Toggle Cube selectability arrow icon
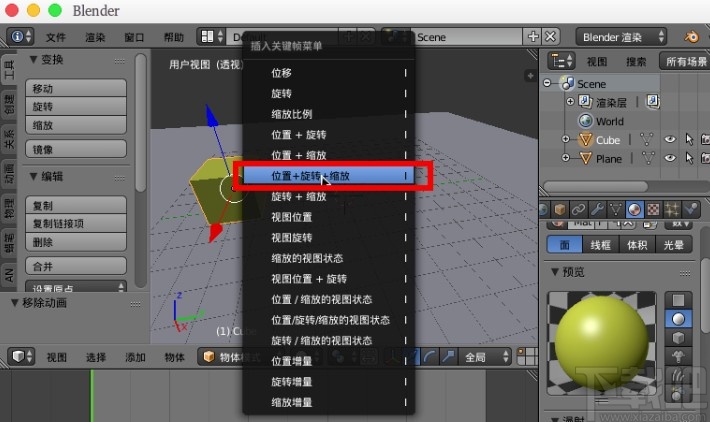This screenshot has width=710, height=422. [689, 140]
